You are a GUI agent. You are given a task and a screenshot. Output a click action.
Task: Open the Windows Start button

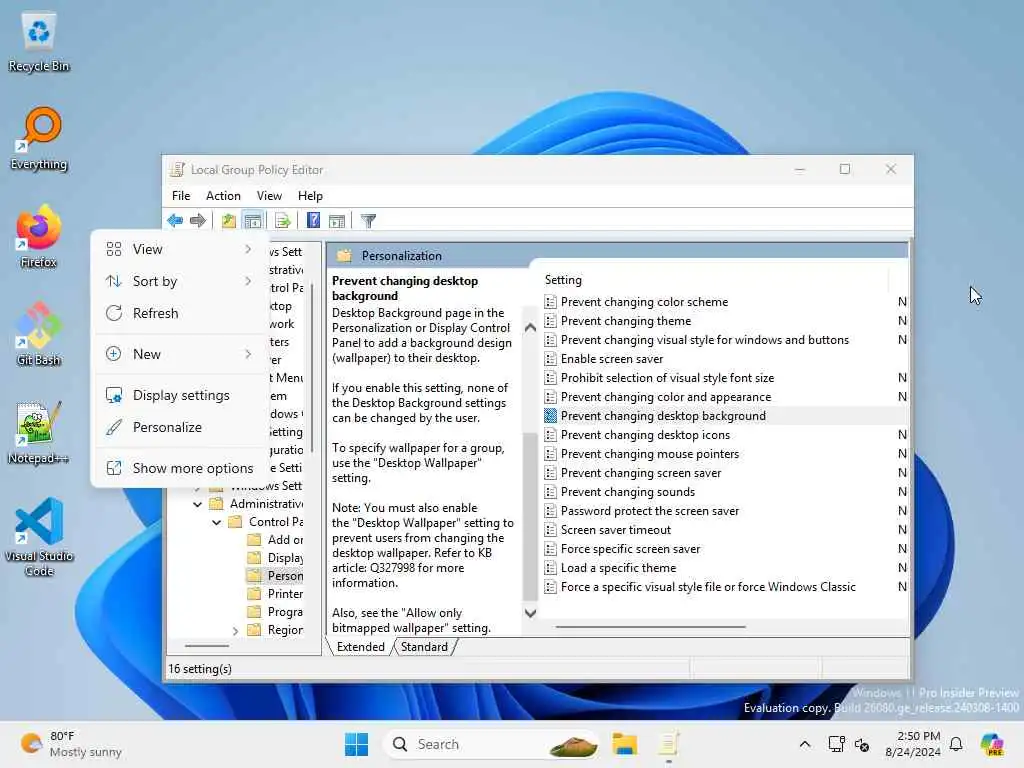357,744
